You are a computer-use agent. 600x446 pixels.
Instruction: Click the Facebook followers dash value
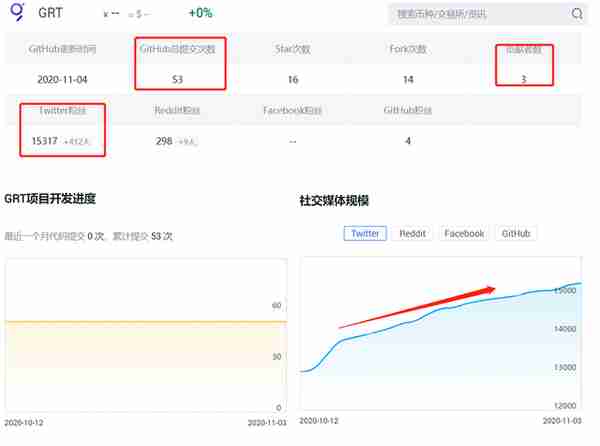pos(292,142)
